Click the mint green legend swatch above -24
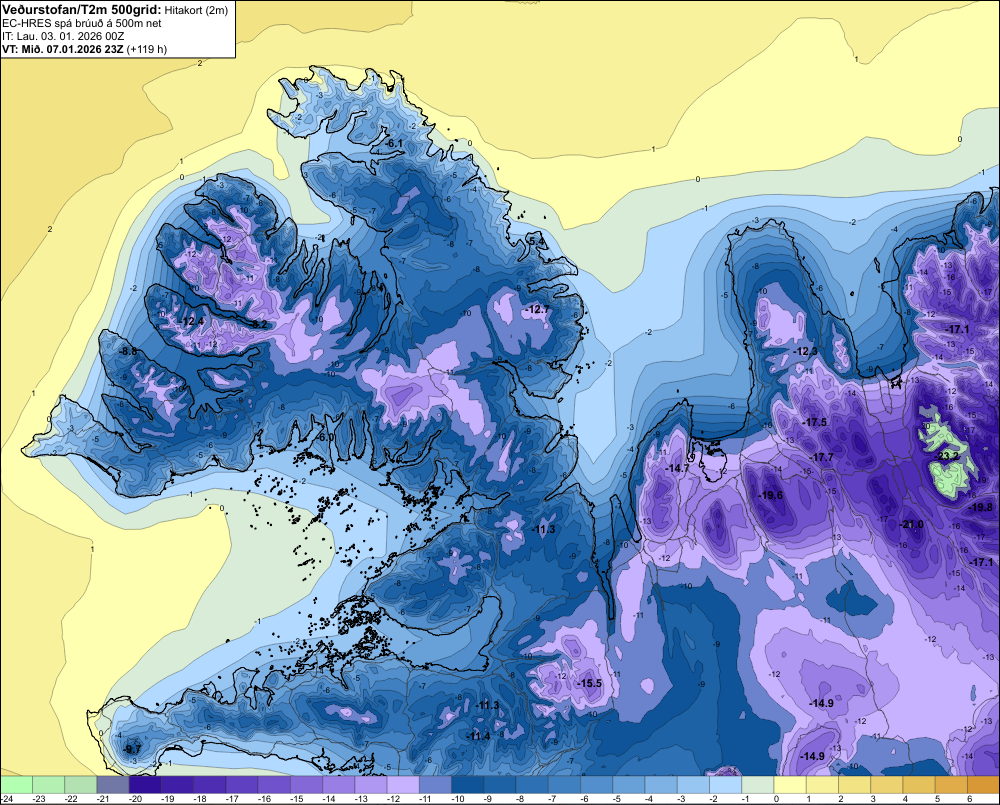Viewport: 1000px width, 805px height. coord(16,784)
